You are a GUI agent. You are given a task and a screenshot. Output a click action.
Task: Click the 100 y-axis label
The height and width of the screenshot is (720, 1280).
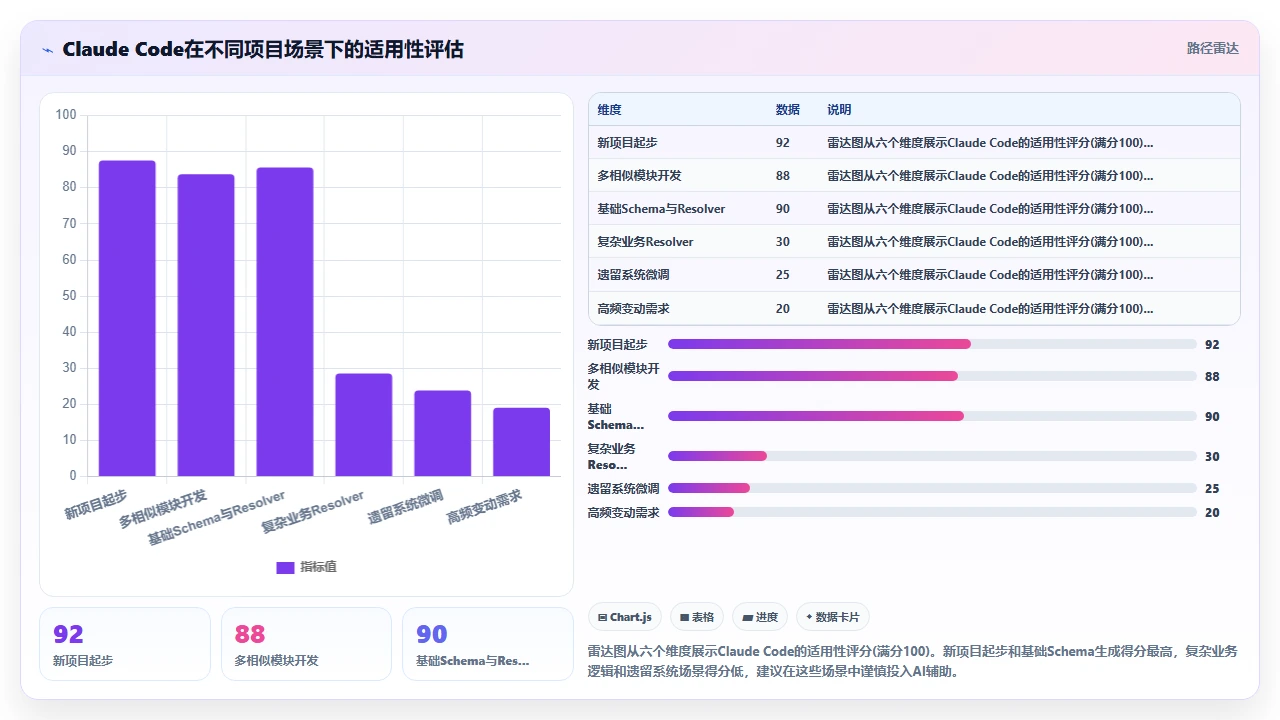pos(66,115)
